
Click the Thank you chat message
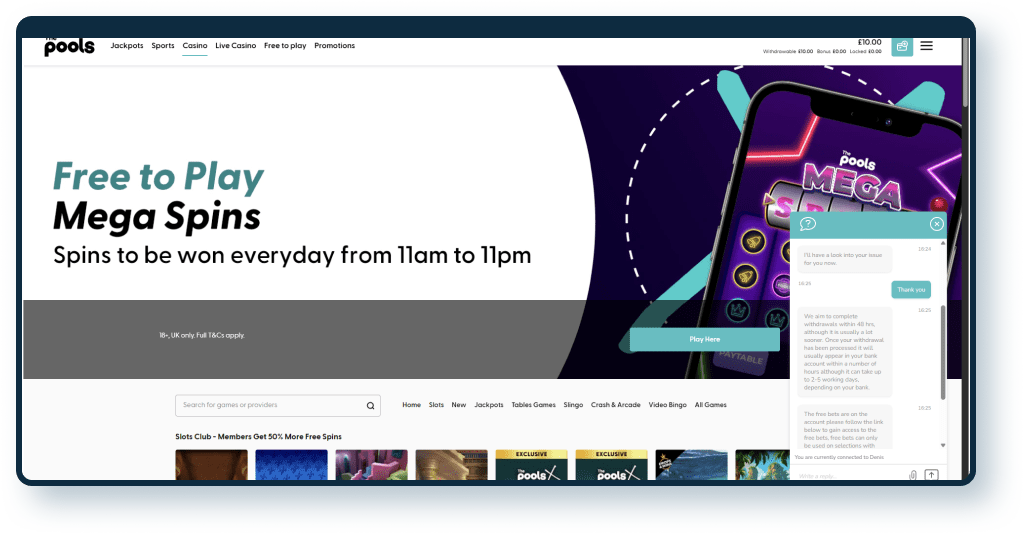click(x=911, y=290)
